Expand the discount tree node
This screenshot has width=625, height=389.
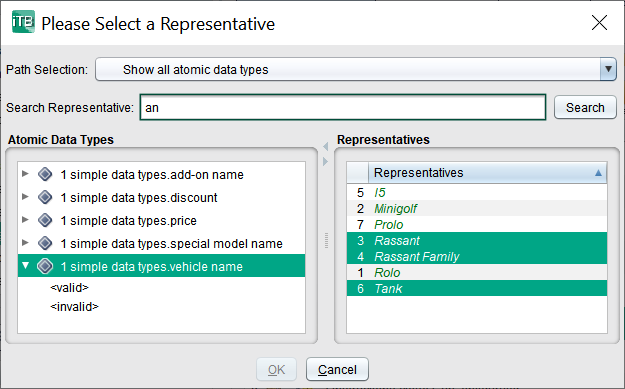[25, 196]
